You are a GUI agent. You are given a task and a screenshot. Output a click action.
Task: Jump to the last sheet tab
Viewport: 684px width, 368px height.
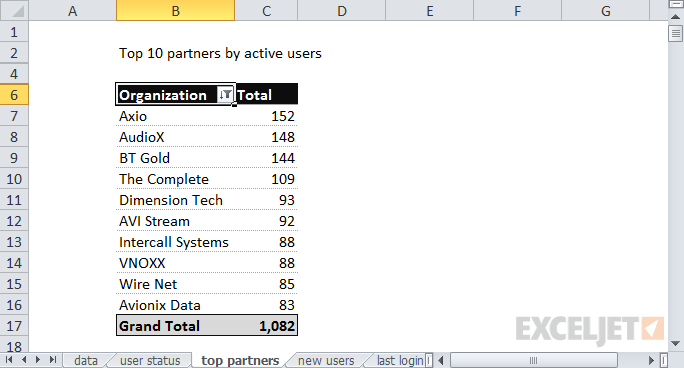[53, 360]
